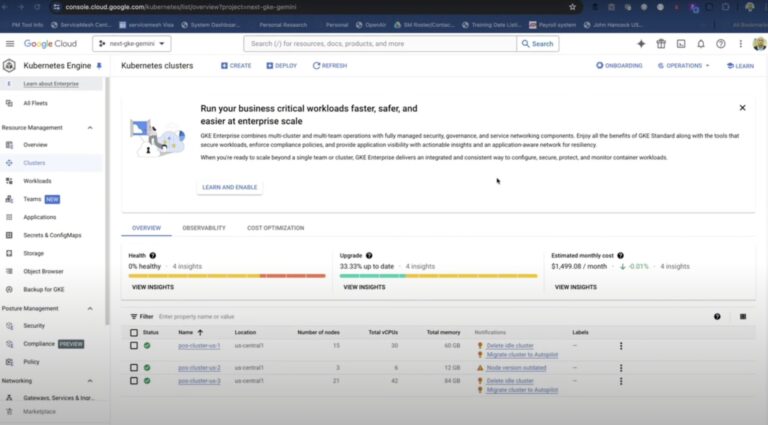Open the notifications bell

click(700, 44)
